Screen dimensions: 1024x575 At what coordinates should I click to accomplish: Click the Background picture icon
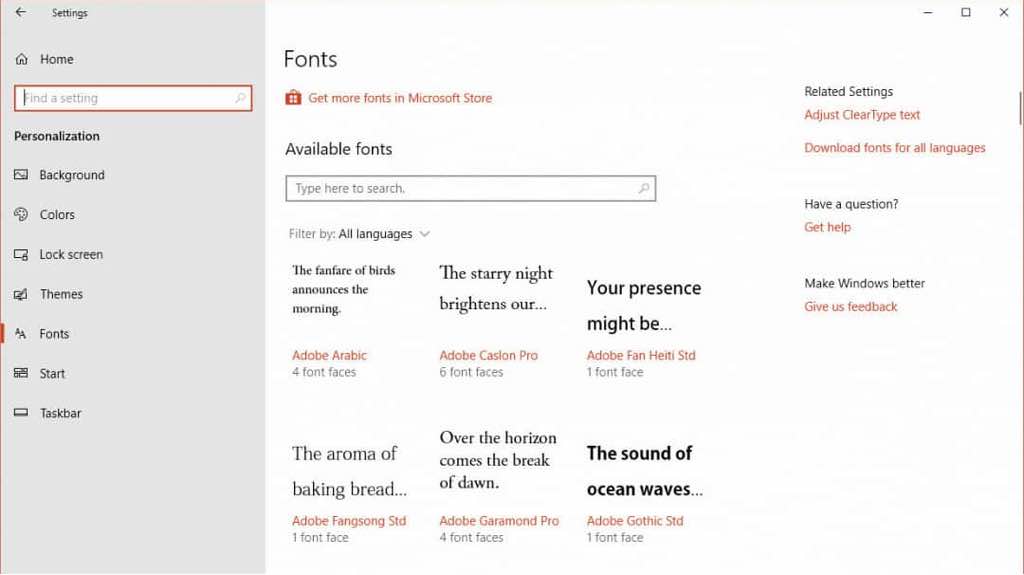pos(21,174)
